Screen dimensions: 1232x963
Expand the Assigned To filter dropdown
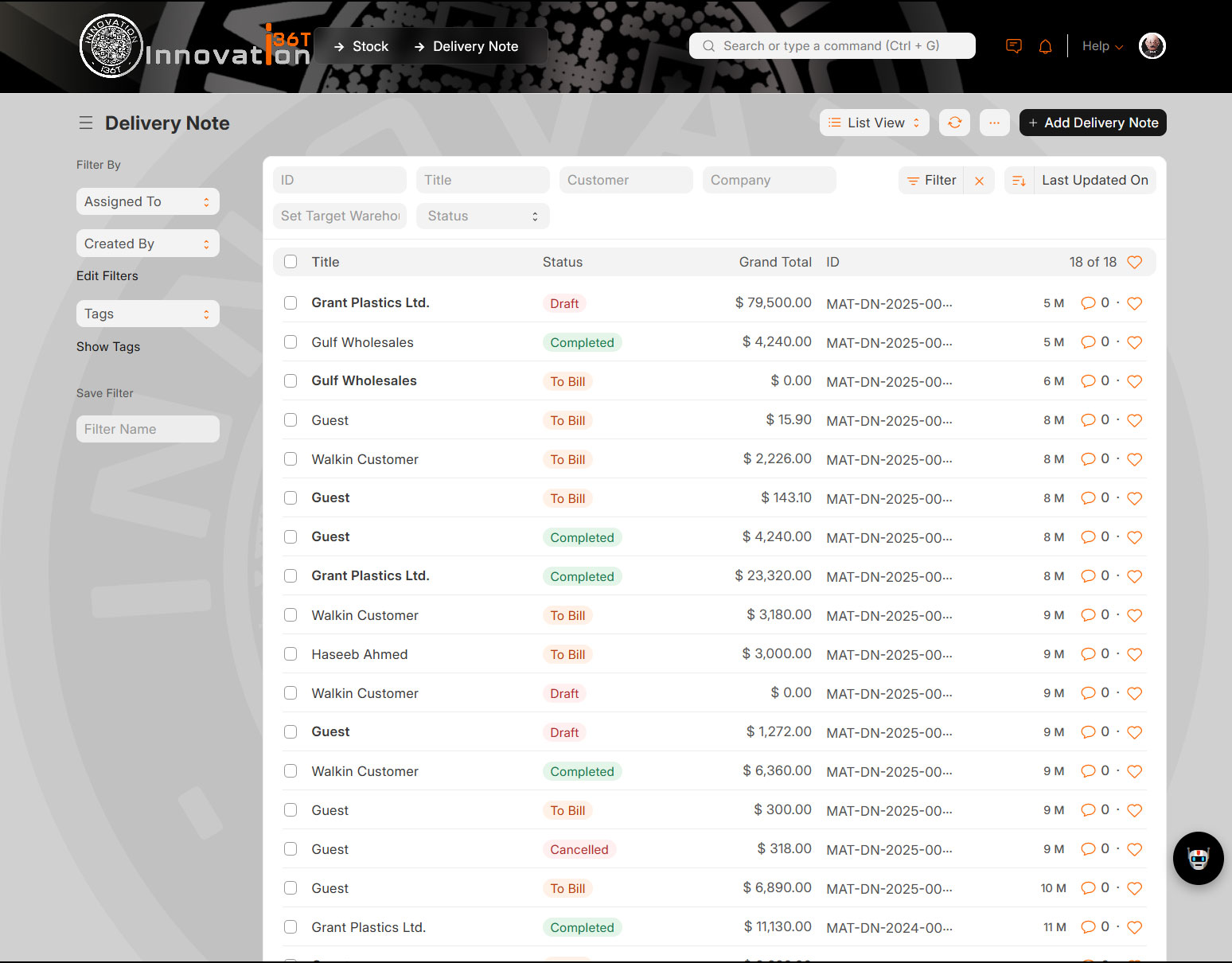coord(147,201)
